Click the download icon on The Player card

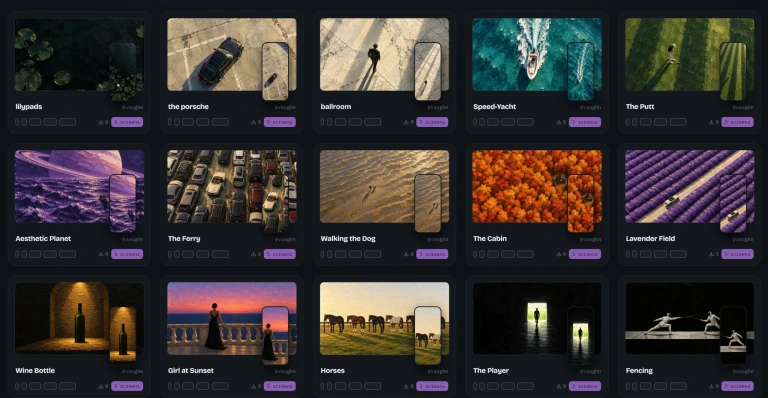pos(559,386)
